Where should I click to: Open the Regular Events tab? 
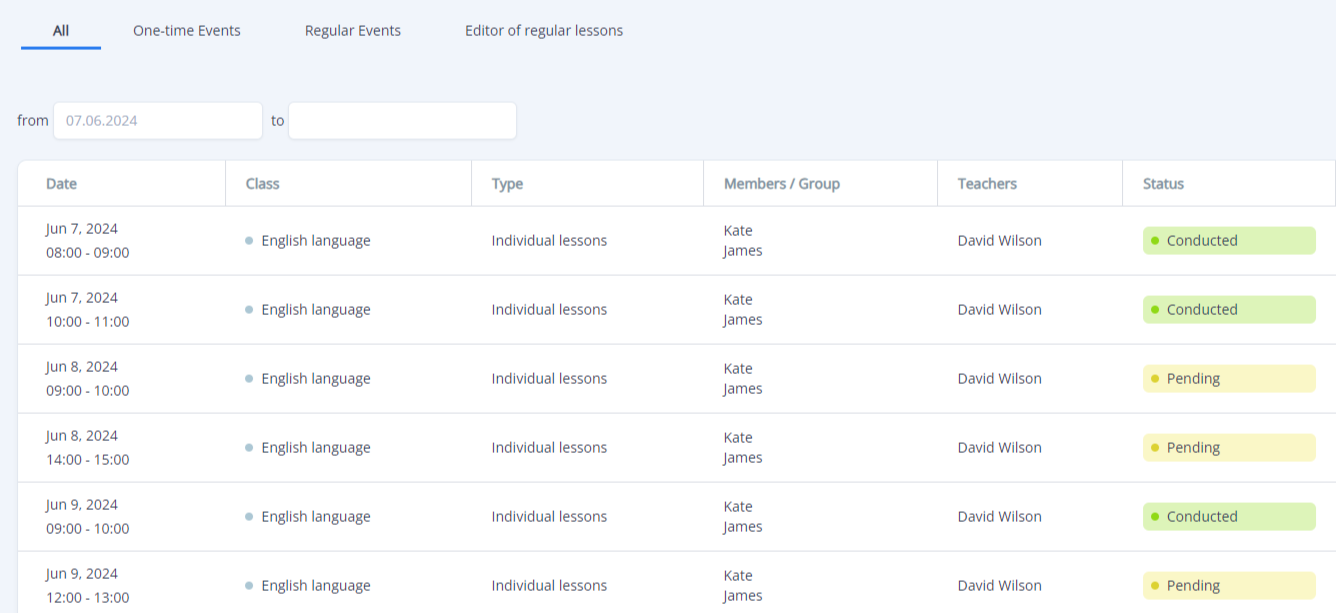tap(353, 31)
